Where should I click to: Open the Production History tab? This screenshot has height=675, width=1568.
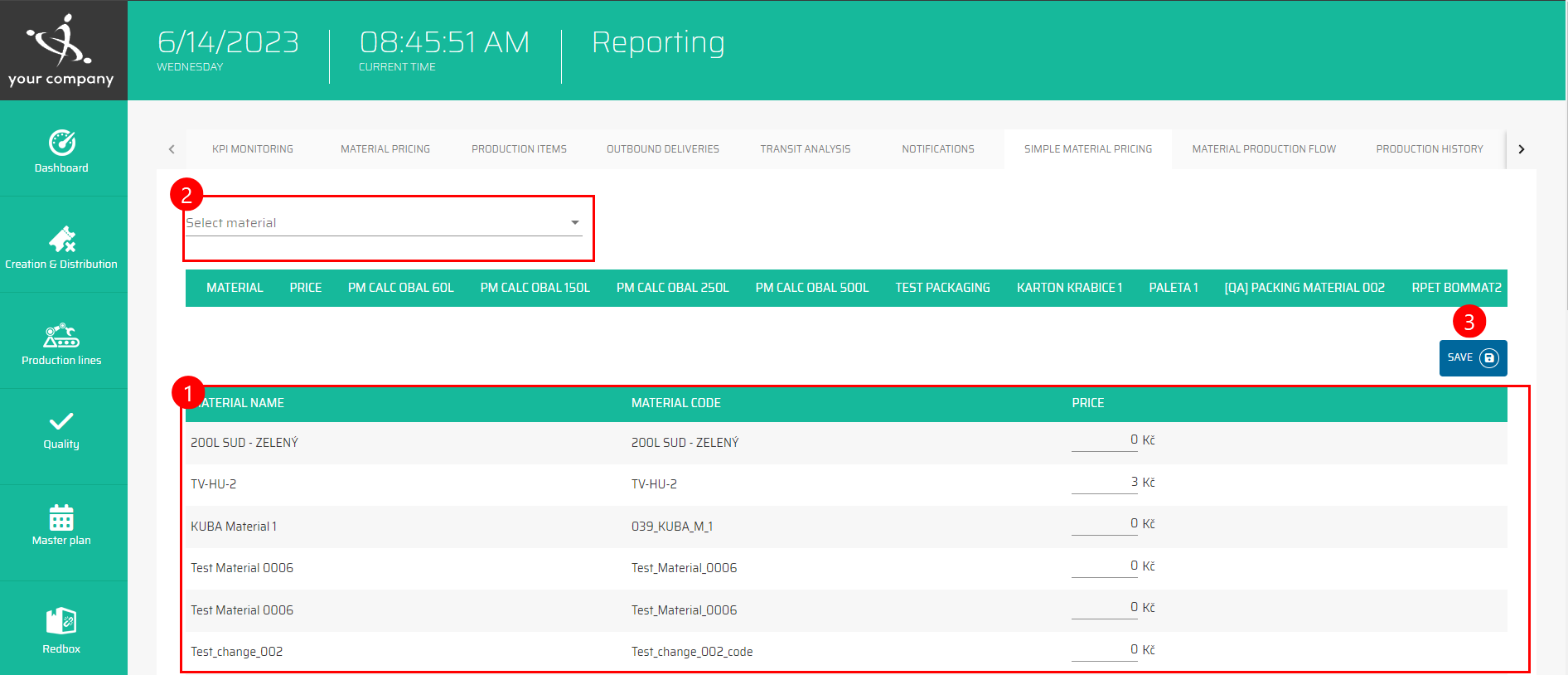pyautogui.click(x=1429, y=149)
